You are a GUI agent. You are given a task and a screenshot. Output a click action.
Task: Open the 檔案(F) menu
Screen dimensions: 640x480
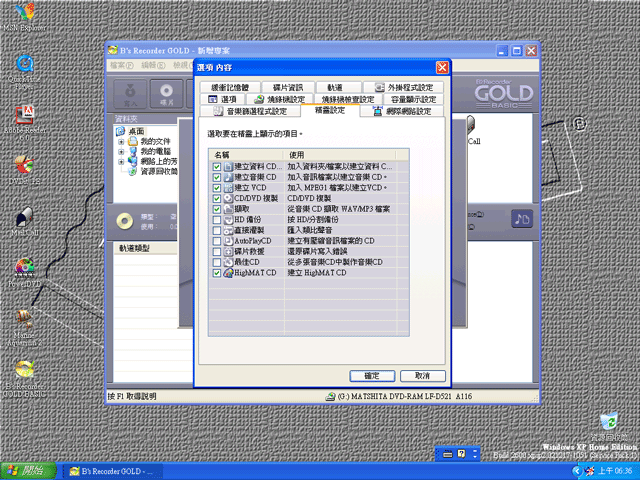pos(122,65)
